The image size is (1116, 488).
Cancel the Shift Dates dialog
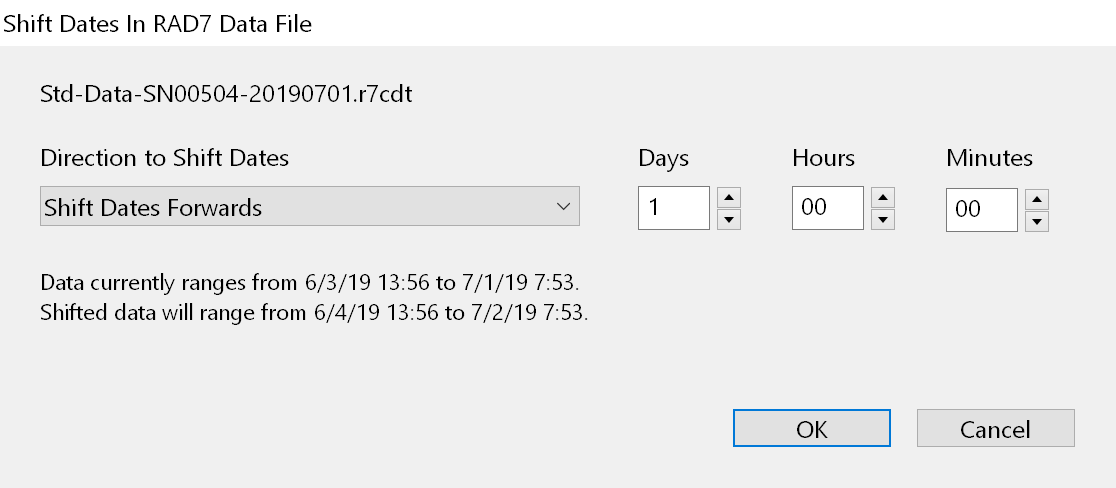click(995, 428)
